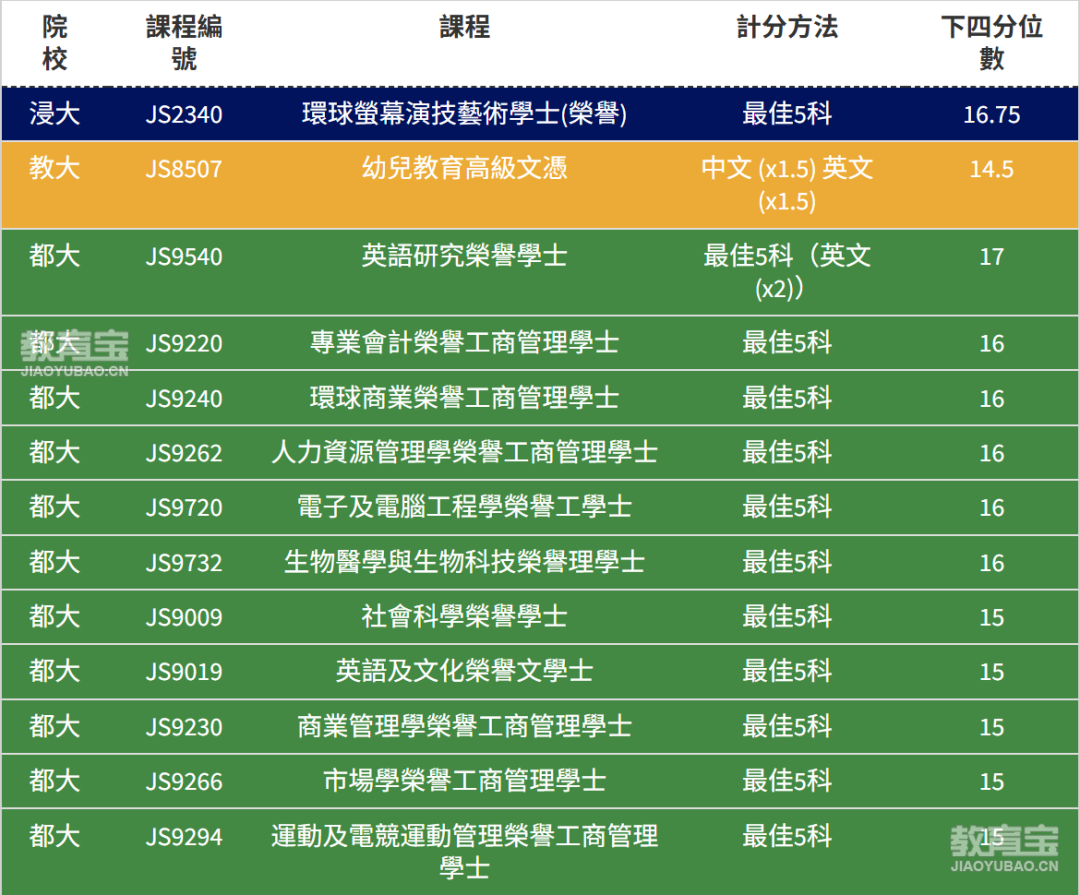Image resolution: width=1080 pixels, height=895 pixels.
Task: Select 電子及電腦工程學榮譽工學士 course name
Action: (464, 506)
